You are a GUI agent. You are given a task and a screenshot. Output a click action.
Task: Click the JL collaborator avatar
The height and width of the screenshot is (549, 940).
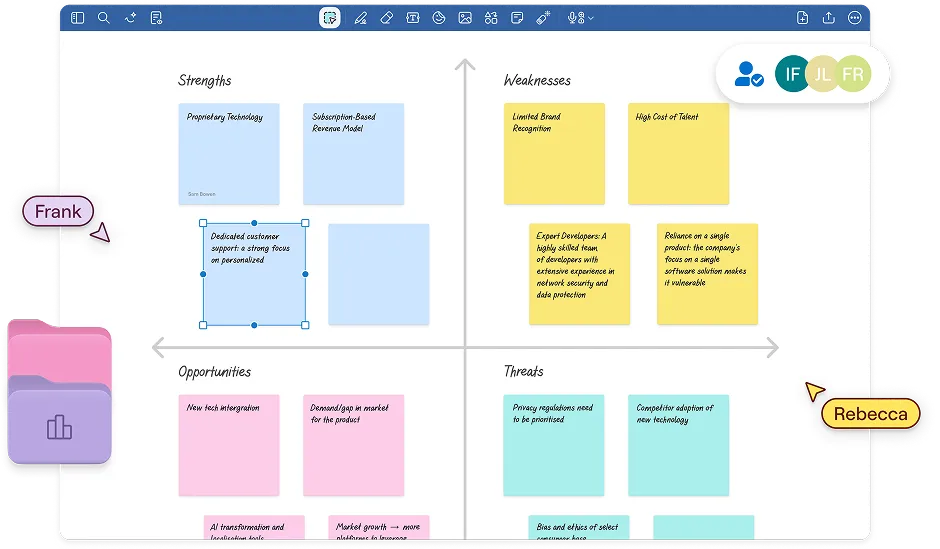click(822, 74)
